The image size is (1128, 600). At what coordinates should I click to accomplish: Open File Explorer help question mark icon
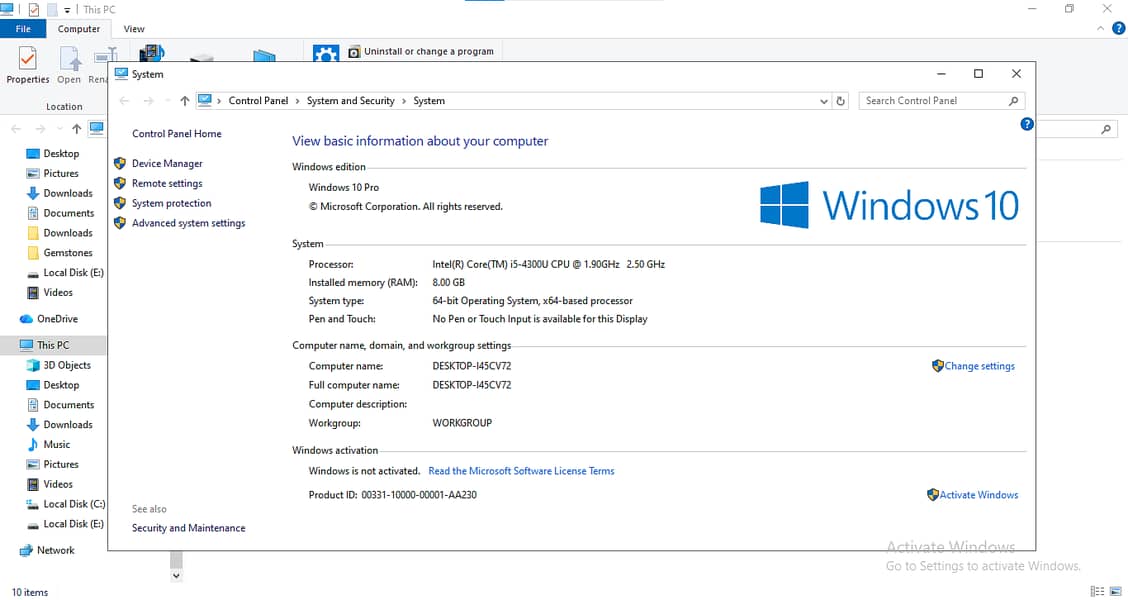(1118, 29)
